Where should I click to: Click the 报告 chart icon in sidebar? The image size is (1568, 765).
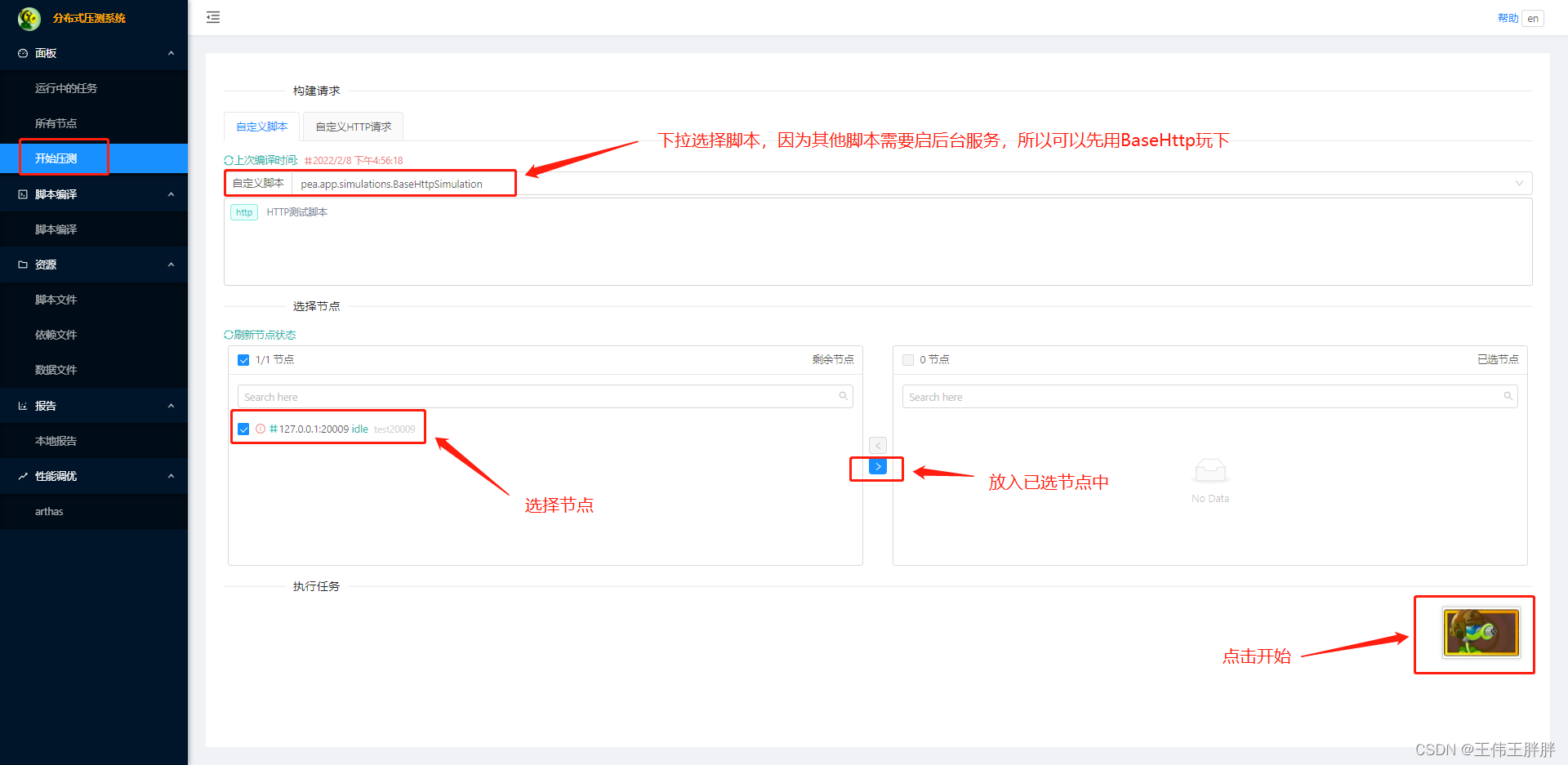coord(22,406)
